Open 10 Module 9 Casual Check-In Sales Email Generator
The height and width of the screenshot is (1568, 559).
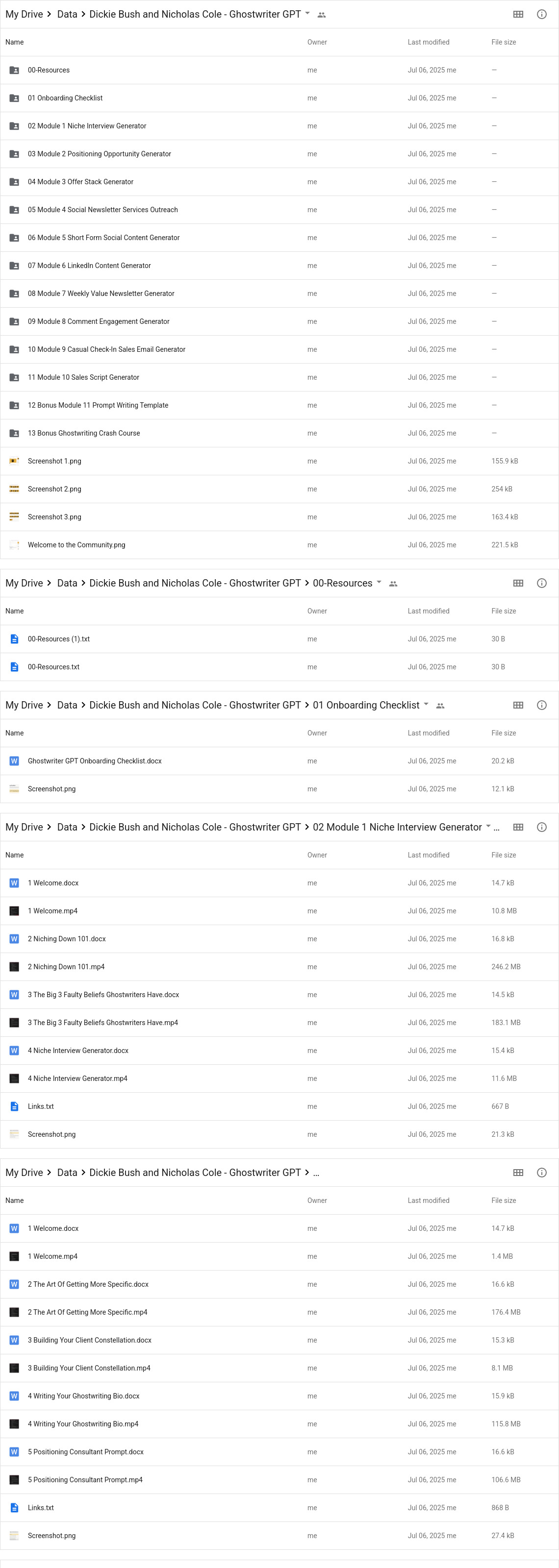pos(106,349)
